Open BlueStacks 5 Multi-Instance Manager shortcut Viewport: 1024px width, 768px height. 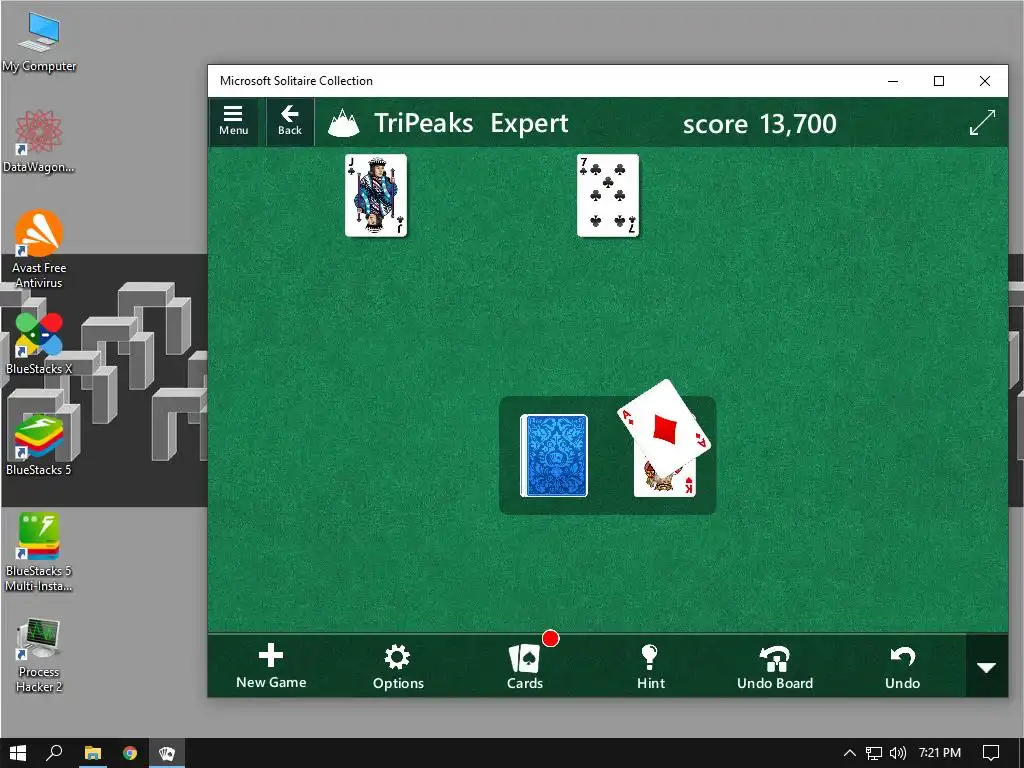(39, 552)
